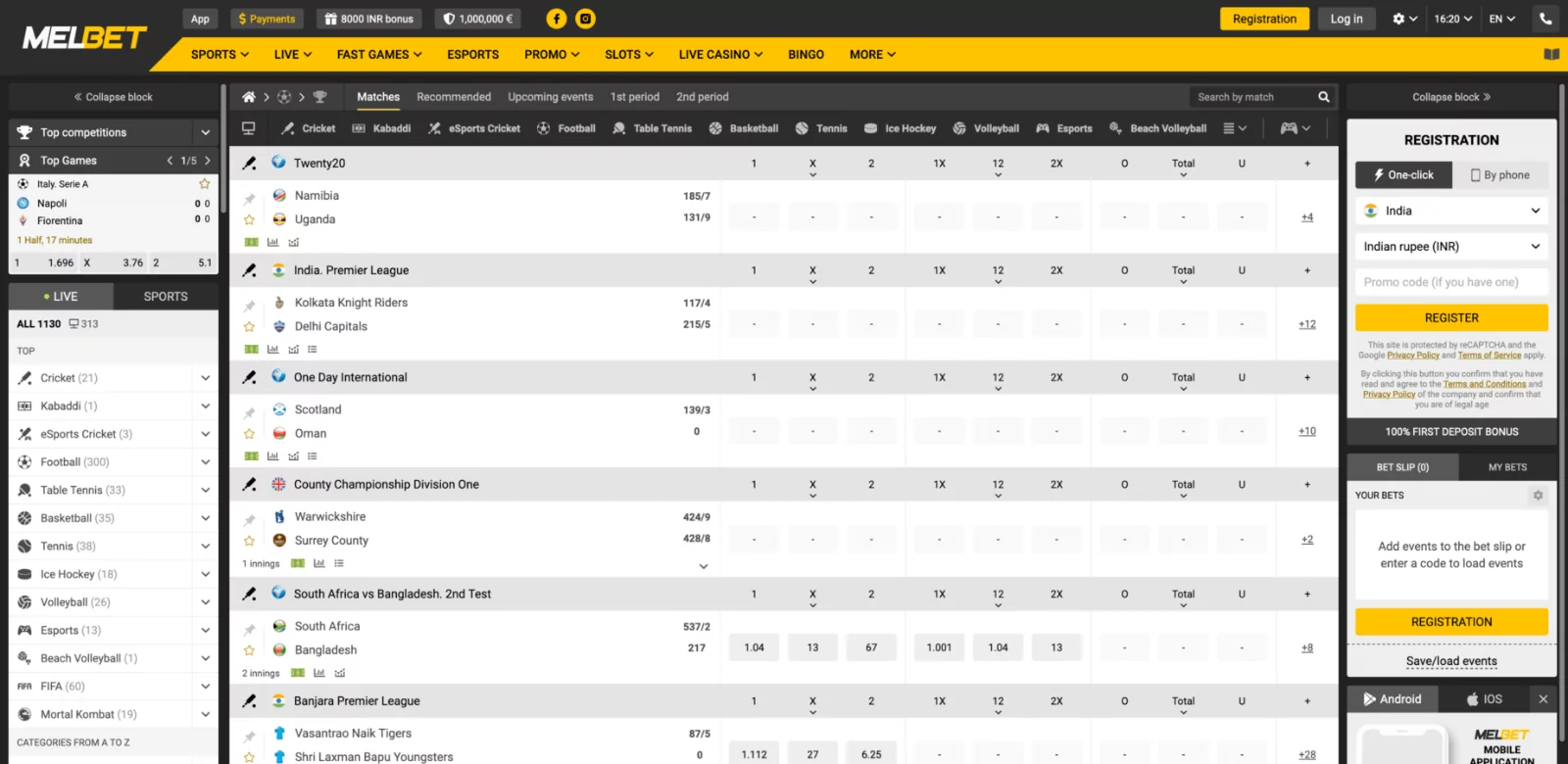Close the mobile application banner
Screen dimensions: 1568x764
[1543, 699]
